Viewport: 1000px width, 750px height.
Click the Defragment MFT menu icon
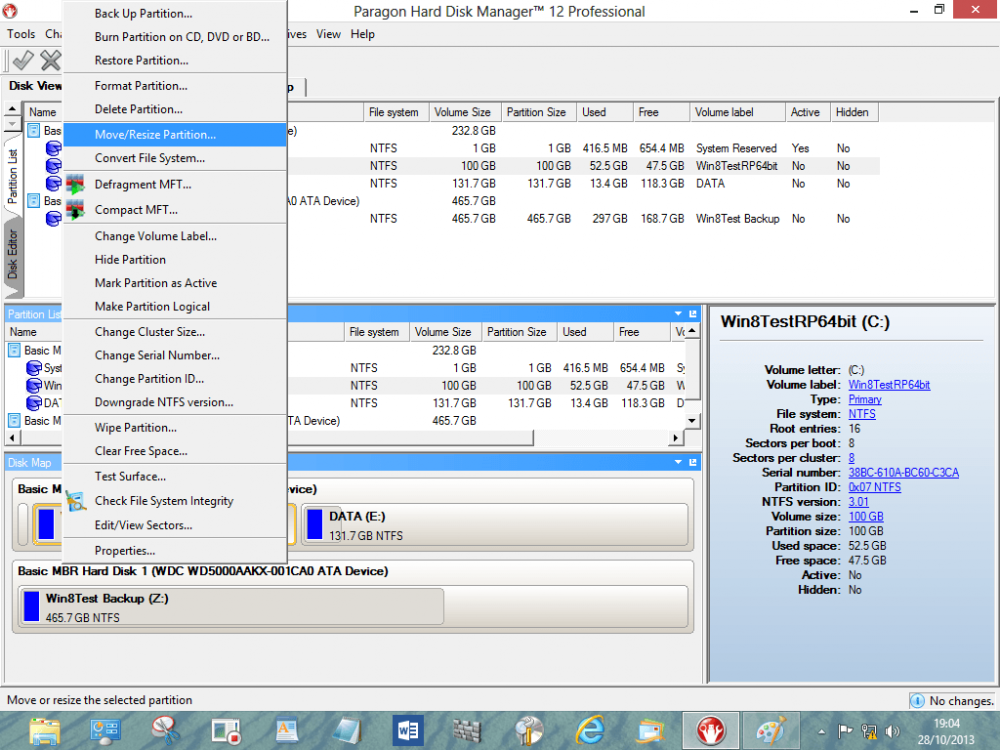pyautogui.click(x=76, y=185)
